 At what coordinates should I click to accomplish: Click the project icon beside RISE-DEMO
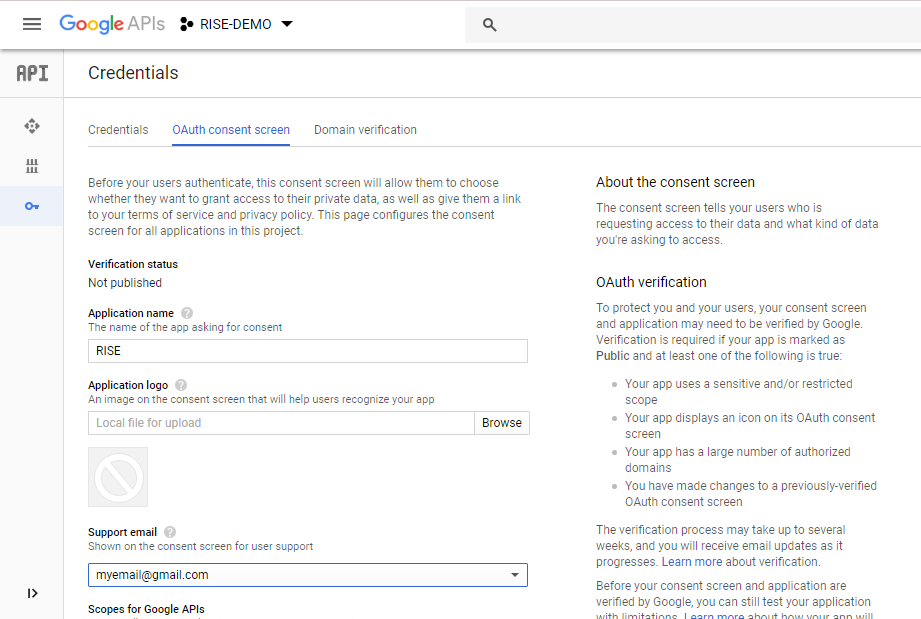[186, 24]
